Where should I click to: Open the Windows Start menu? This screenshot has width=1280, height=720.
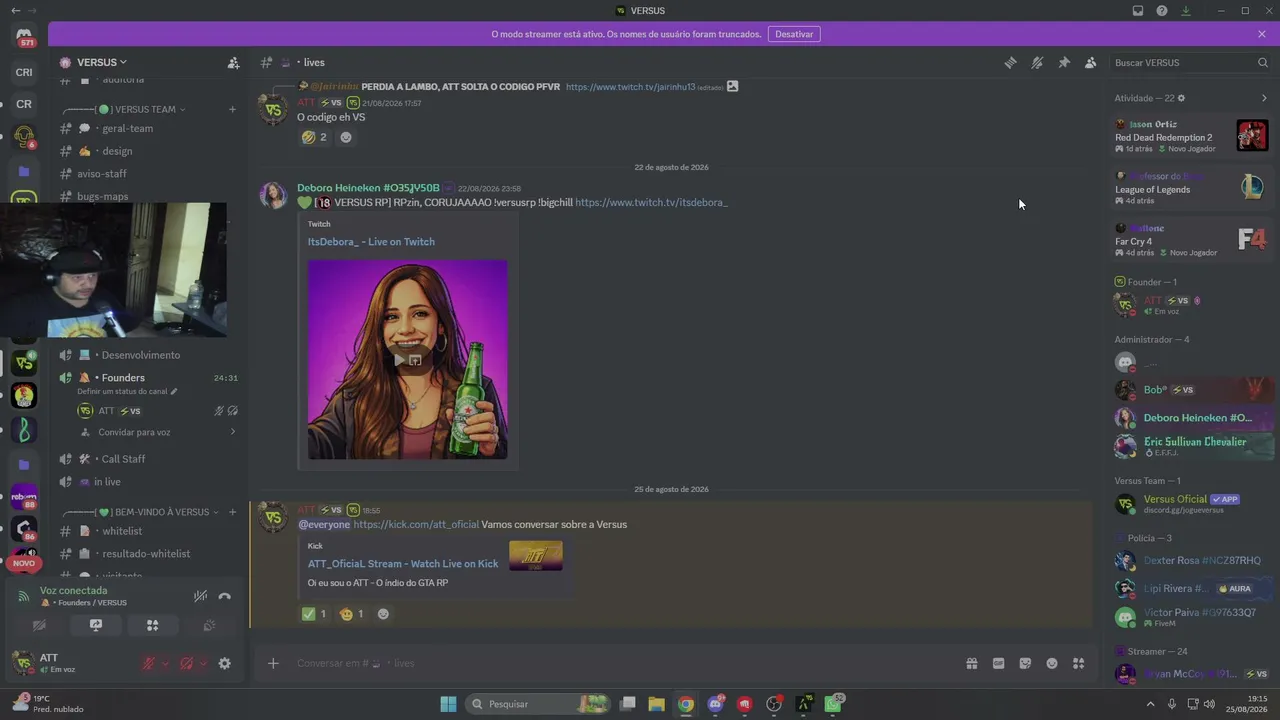[x=448, y=704]
